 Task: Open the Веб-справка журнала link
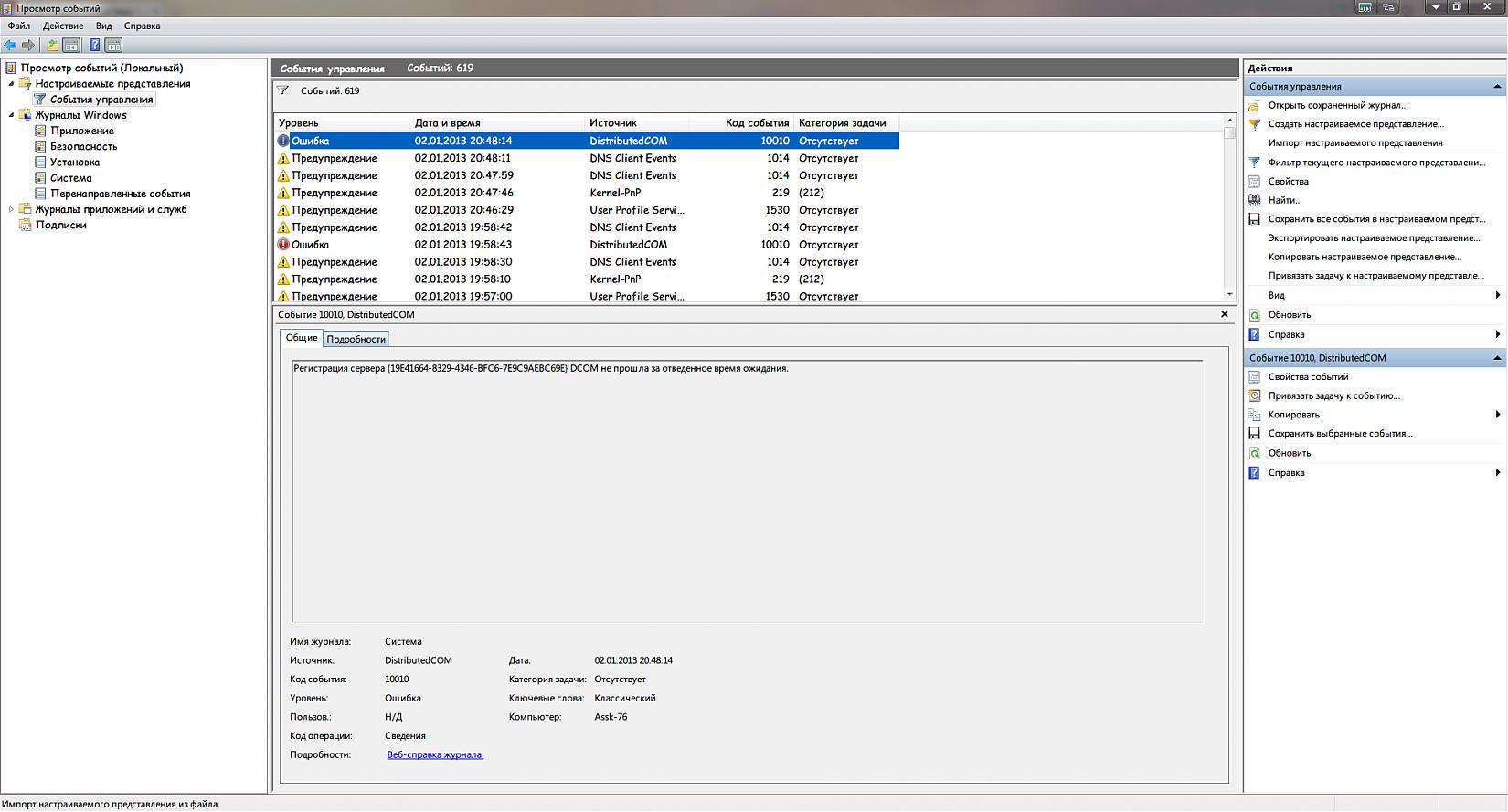pyautogui.click(x=434, y=754)
